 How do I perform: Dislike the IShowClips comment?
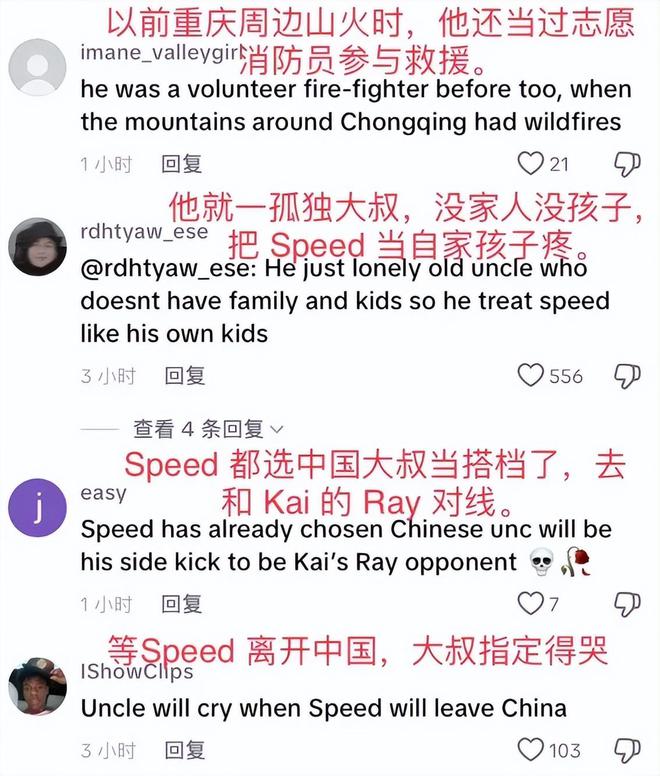pos(627,750)
